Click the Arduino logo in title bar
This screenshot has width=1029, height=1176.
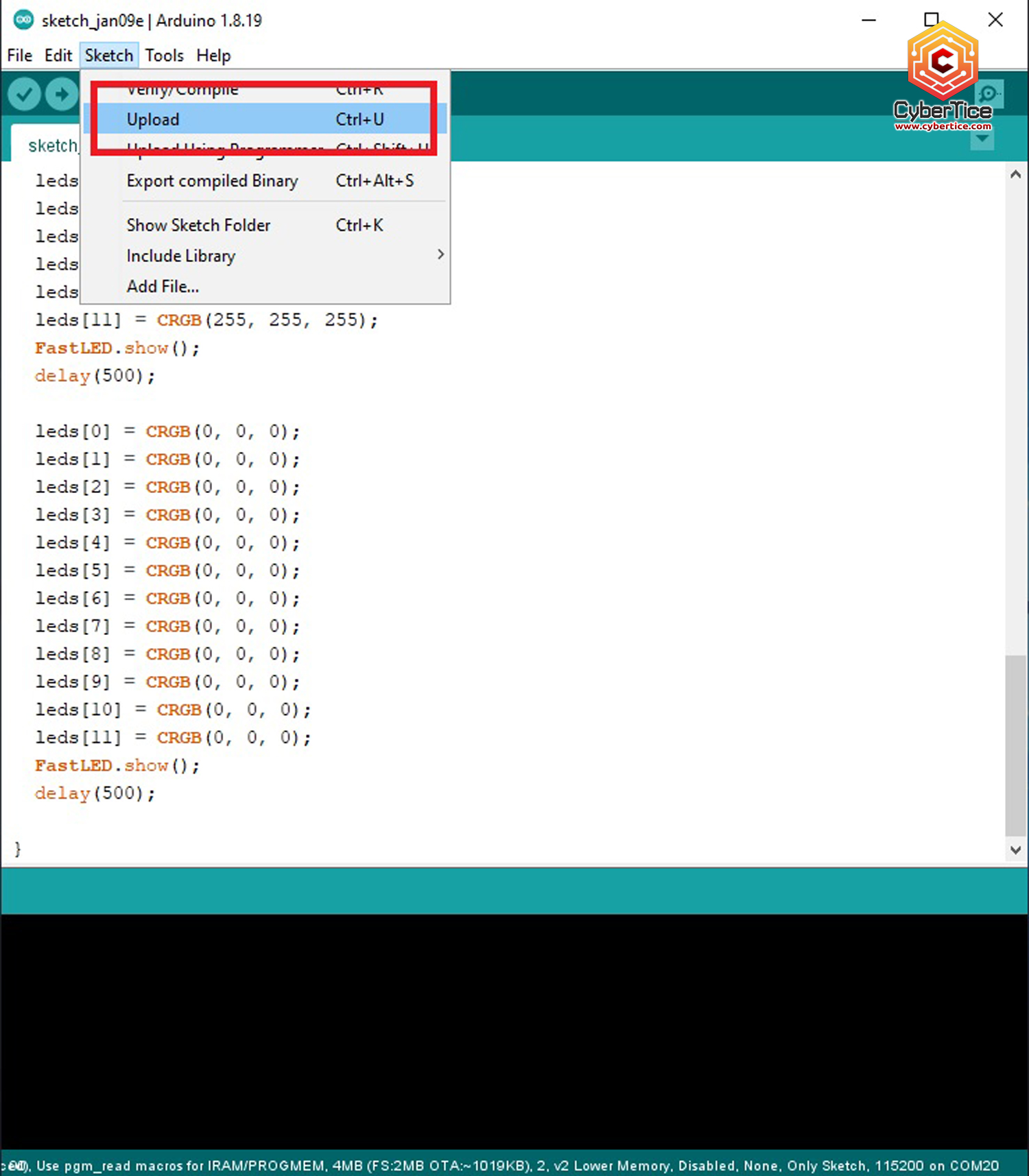point(23,20)
